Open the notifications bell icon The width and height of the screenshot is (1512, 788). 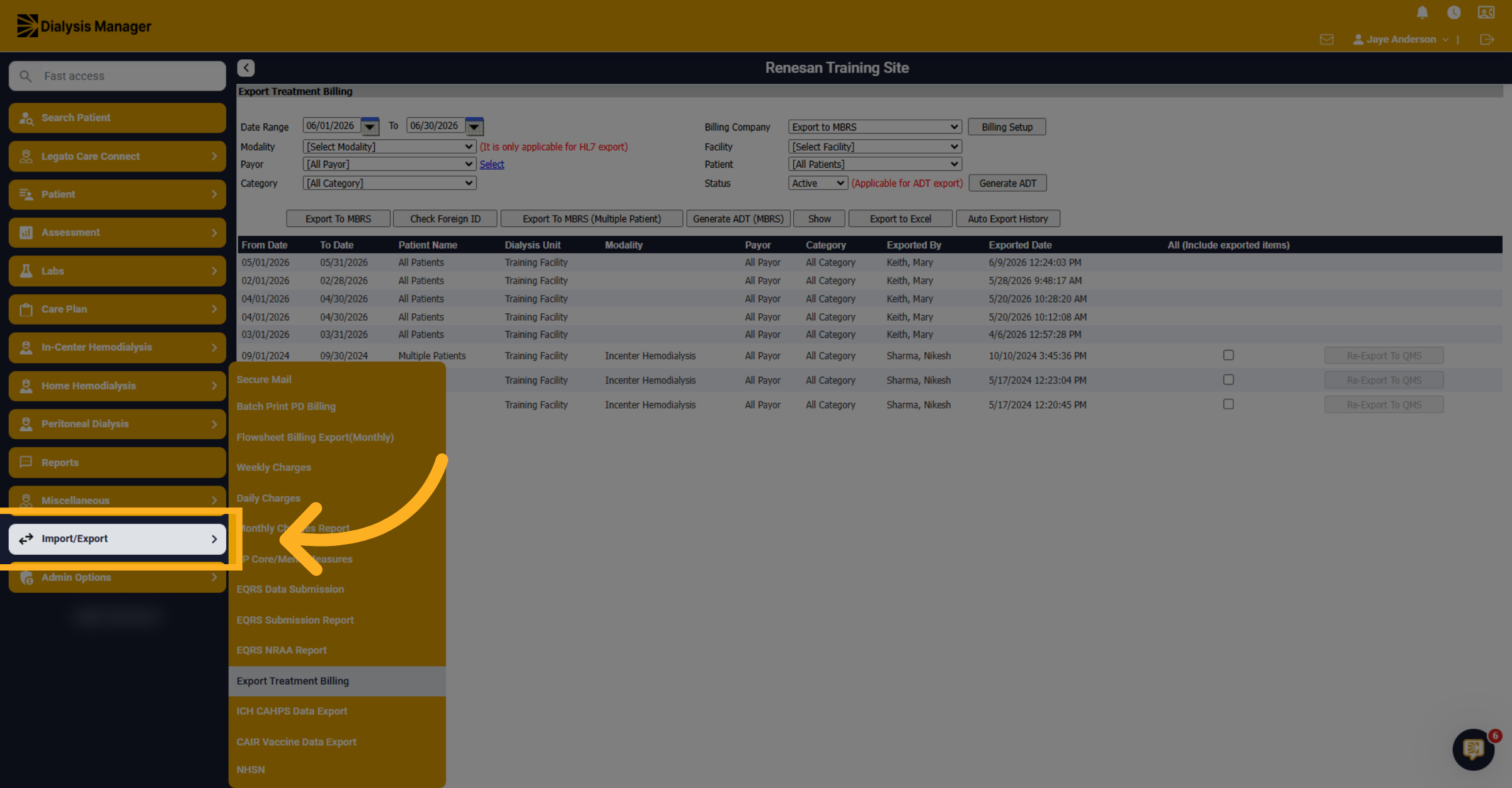pyautogui.click(x=1422, y=13)
